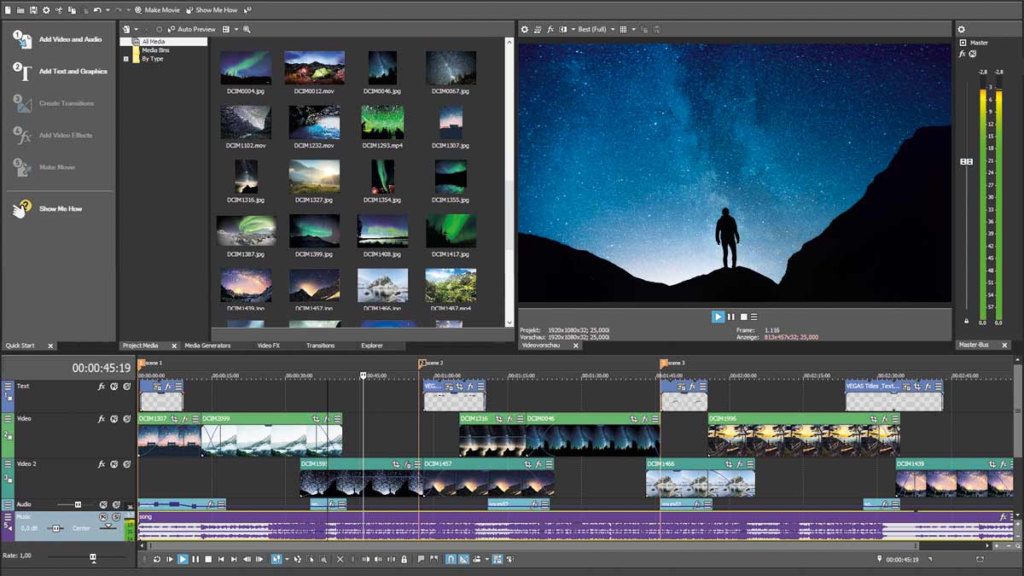Viewport: 1024px width, 576px height.
Task: Mute the Video 2 track
Action: click(x=114, y=465)
